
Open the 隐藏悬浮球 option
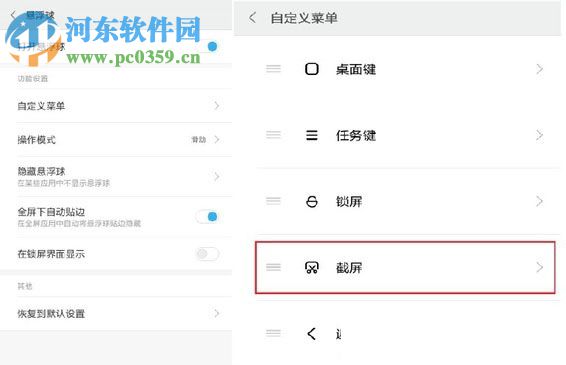(x=118, y=177)
